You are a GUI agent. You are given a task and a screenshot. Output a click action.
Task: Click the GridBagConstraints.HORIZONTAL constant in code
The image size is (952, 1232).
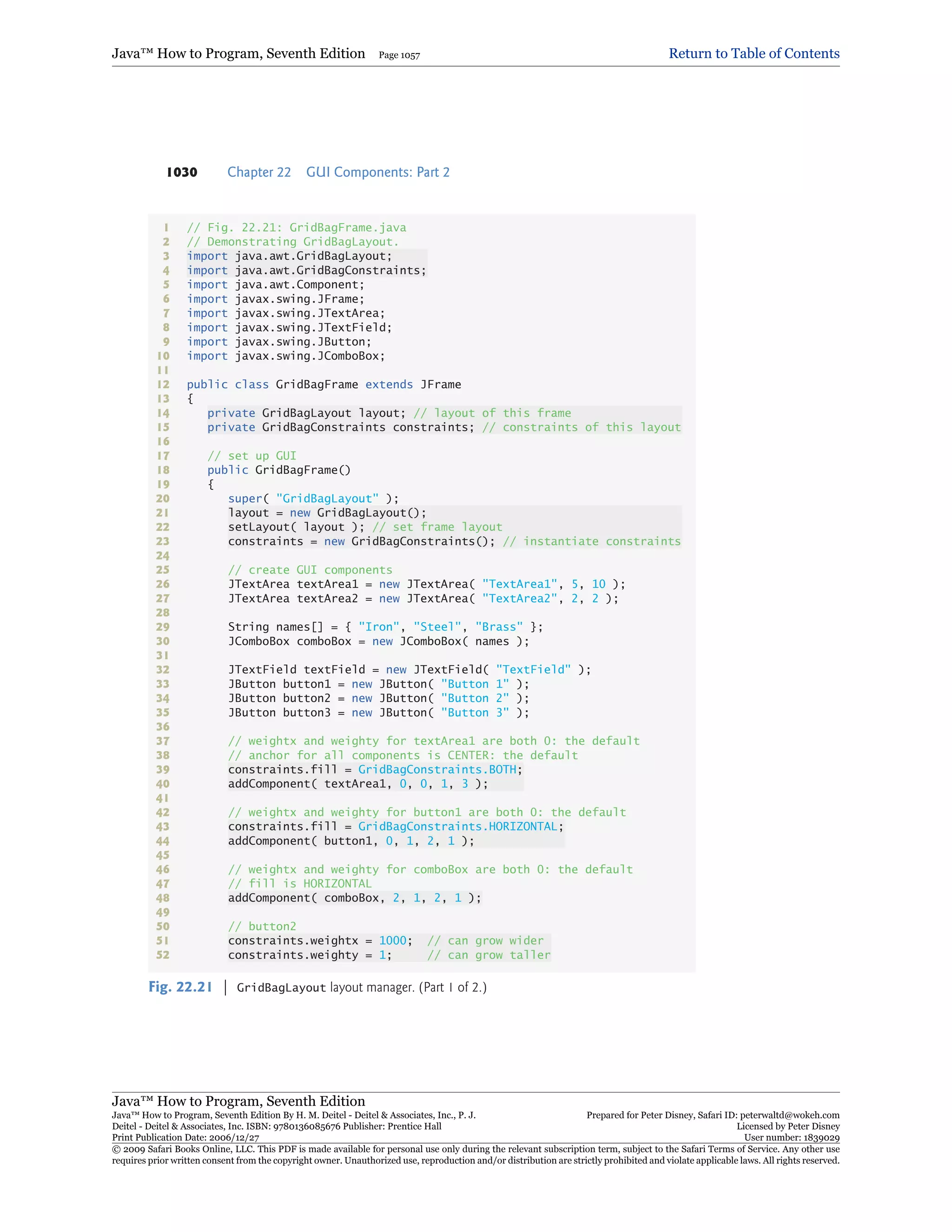tap(457, 827)
